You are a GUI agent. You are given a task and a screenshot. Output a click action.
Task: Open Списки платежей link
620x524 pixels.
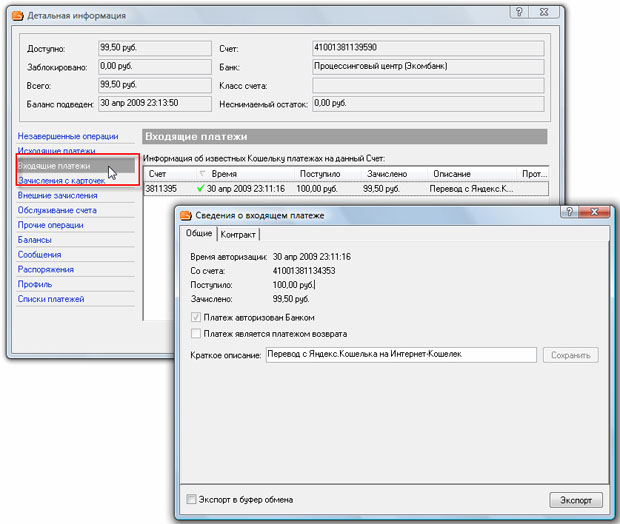point(51,299)
